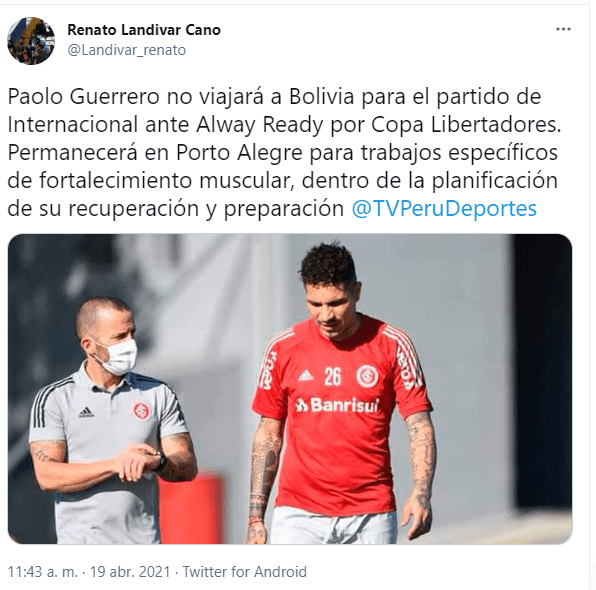Click the Internacional crest on red jersey
This screenshot has width=596, height=590.
point(368,376)
